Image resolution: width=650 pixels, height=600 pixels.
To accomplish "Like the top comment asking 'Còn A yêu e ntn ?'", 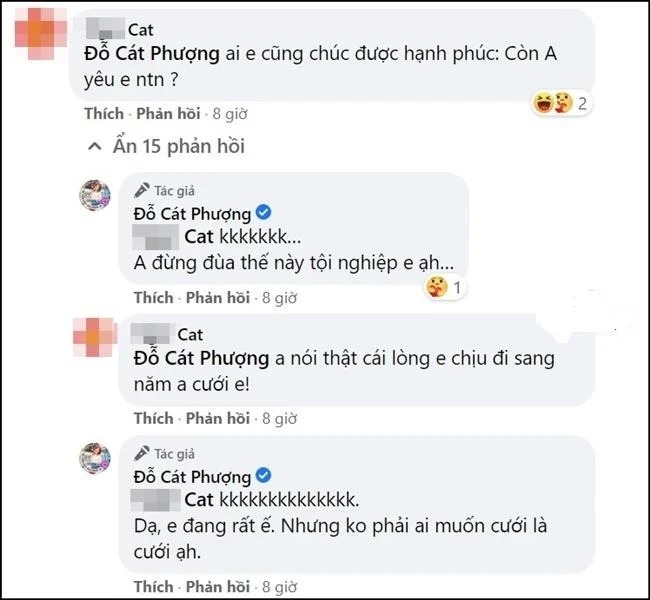I will click(x=104, y=114).
